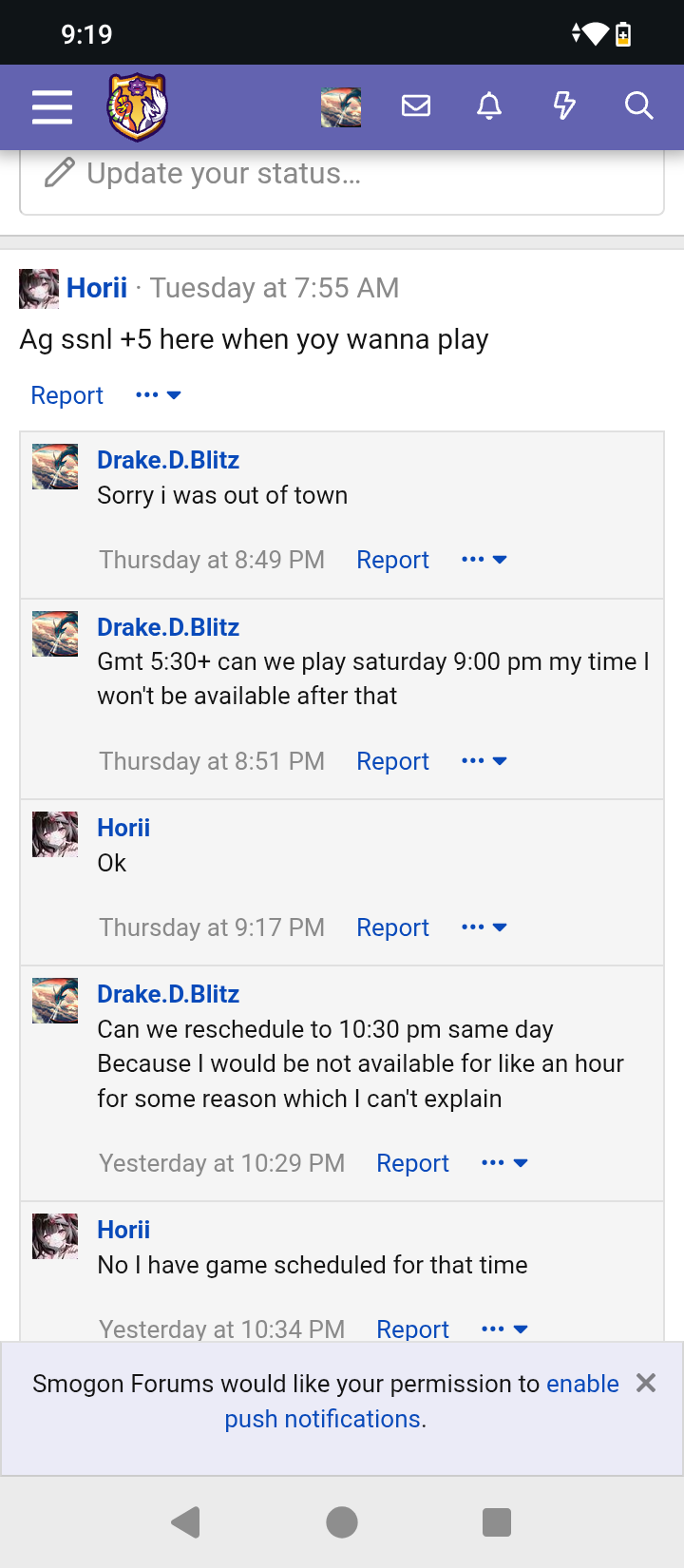The width and height of the screenshot is (684, 1568).
Task: Open Horii's profile from the post header
Action: (x=97, y=288)
